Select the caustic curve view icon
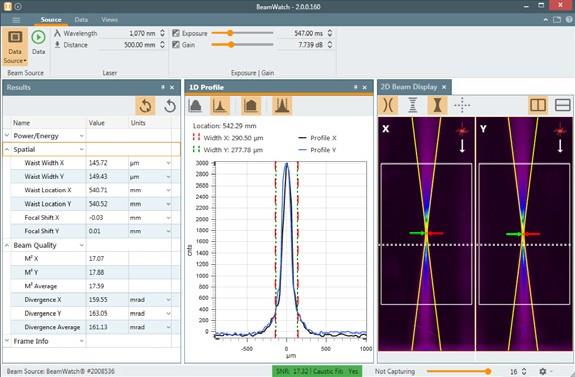575x377 pixels. point(388,106)
